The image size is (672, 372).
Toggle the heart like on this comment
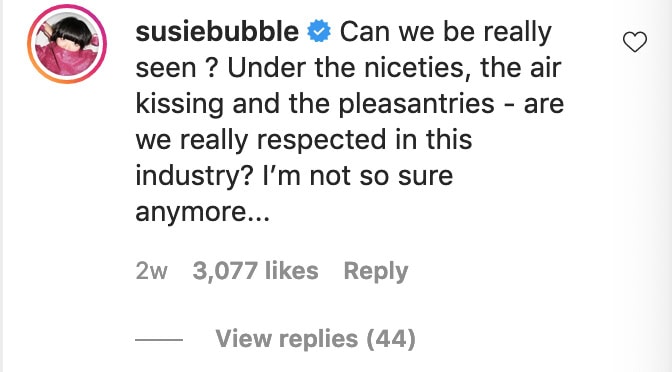pos(635,42)
